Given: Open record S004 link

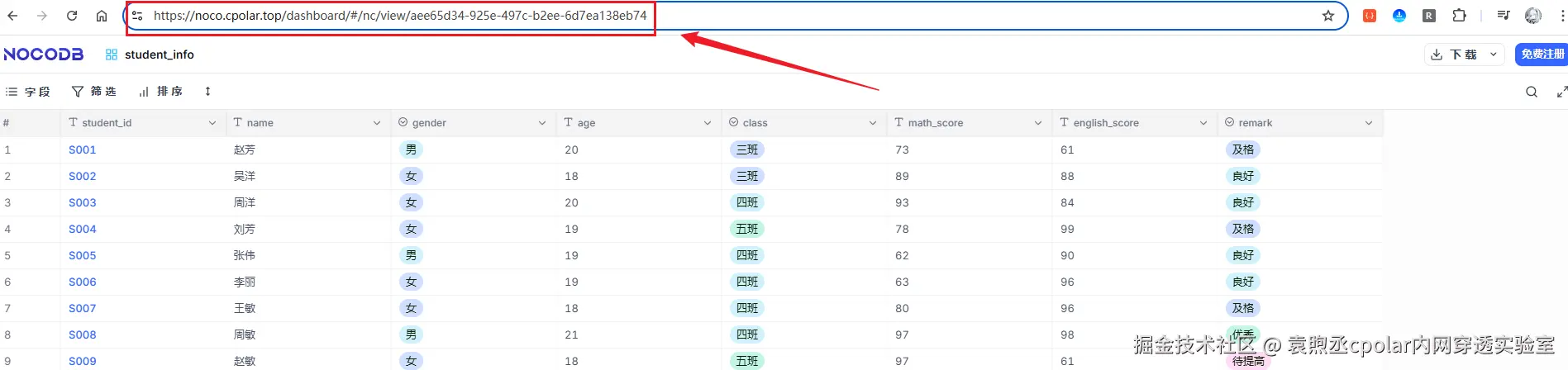Looking at the screenshot, I should 83,229.
